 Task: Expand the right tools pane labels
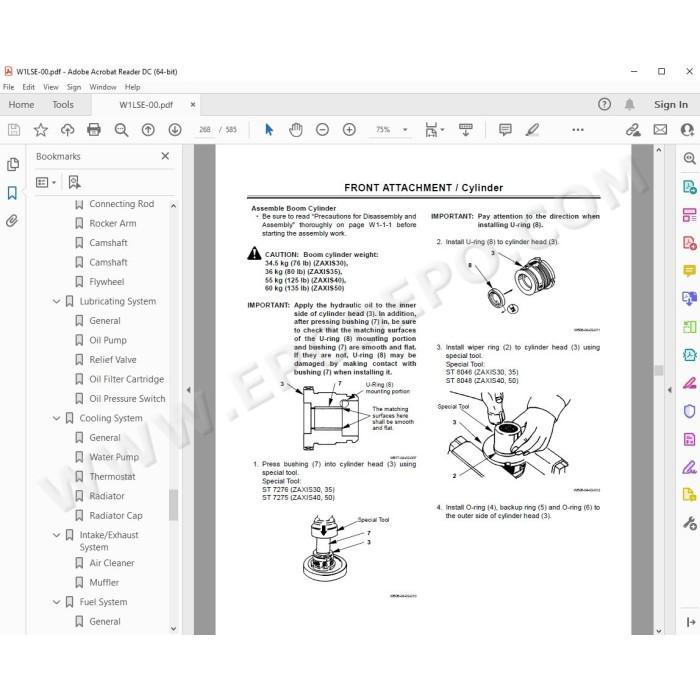click(691, 622)
